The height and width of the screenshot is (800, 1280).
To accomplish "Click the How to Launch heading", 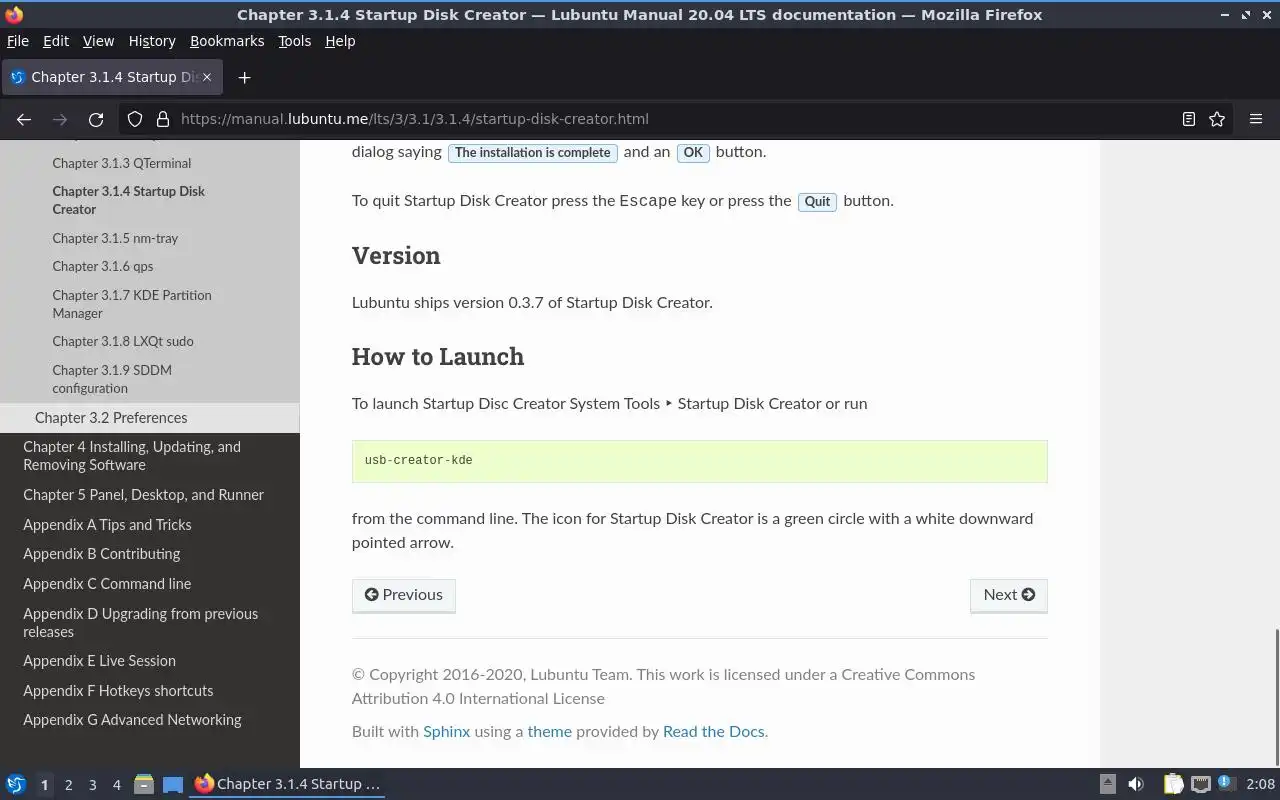I will (x=438, y=357).
